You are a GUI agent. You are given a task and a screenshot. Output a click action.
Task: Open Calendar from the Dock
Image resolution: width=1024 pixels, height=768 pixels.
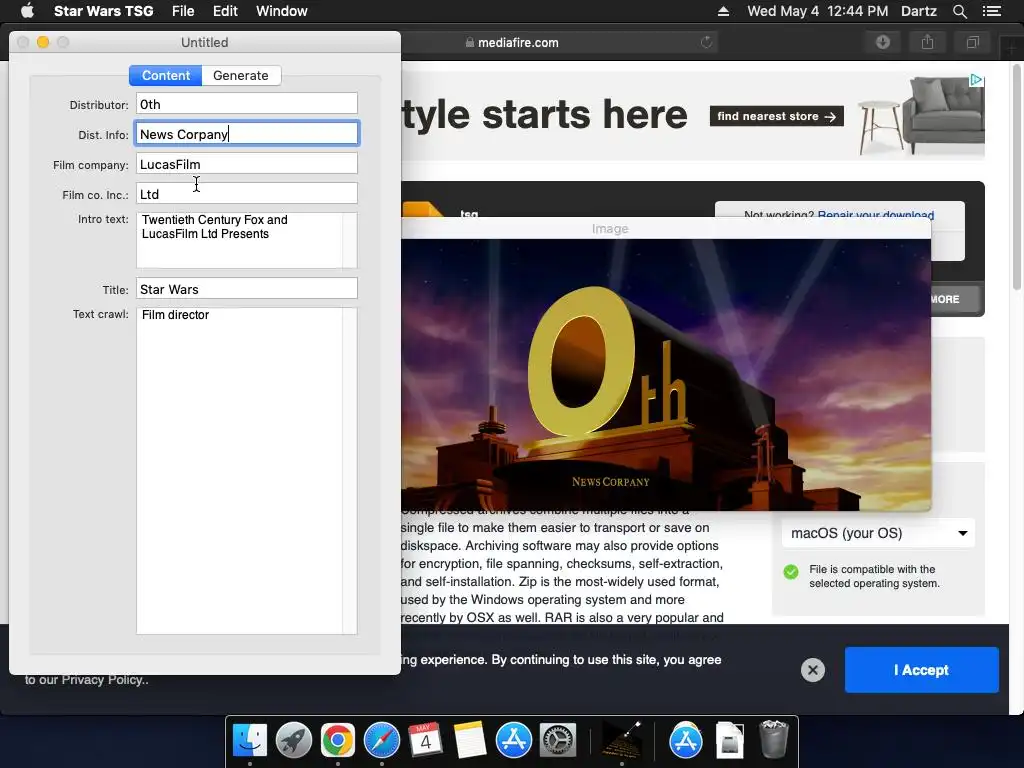425,741
